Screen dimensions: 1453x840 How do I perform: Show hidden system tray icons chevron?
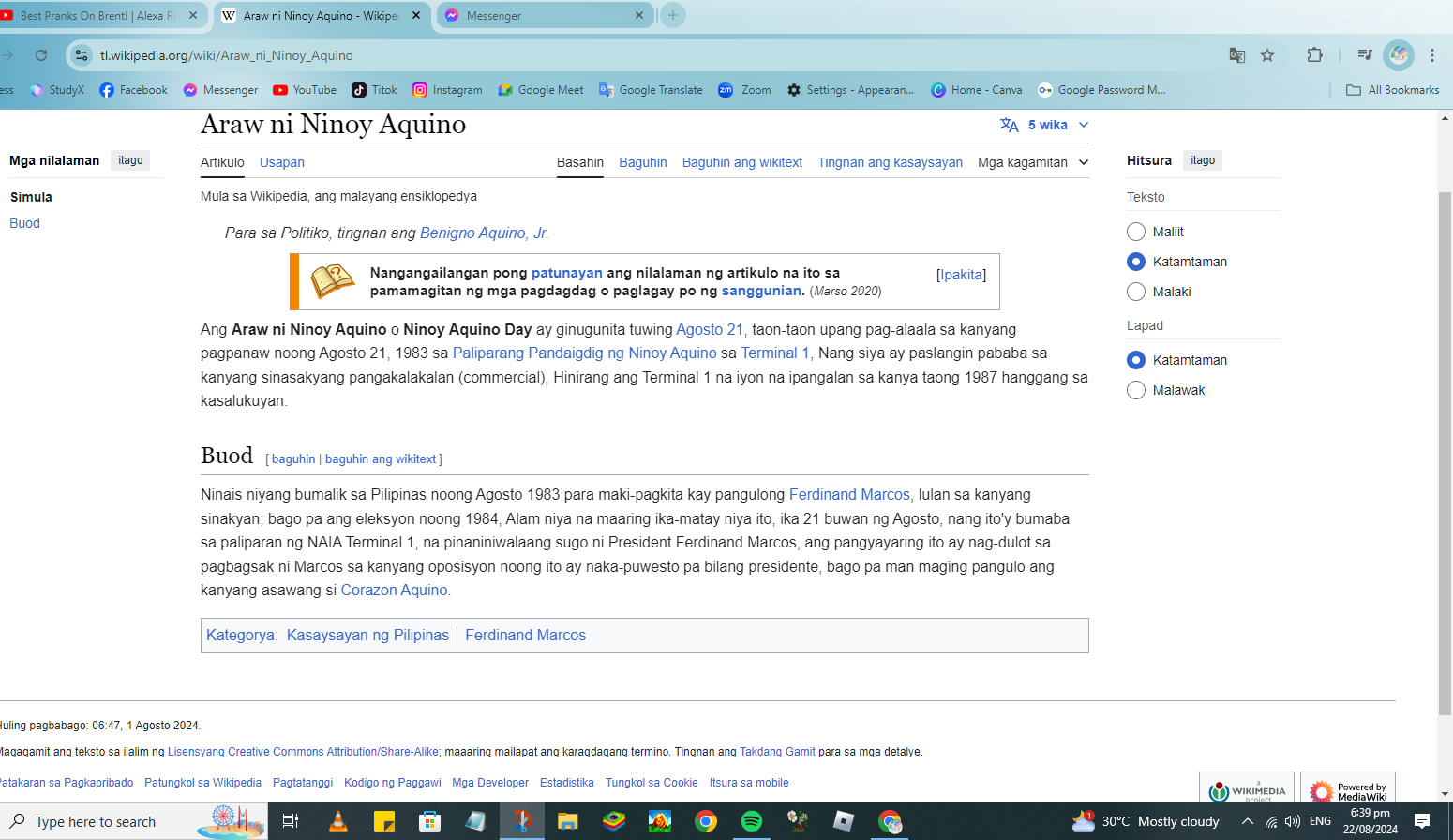(1247, 821)
